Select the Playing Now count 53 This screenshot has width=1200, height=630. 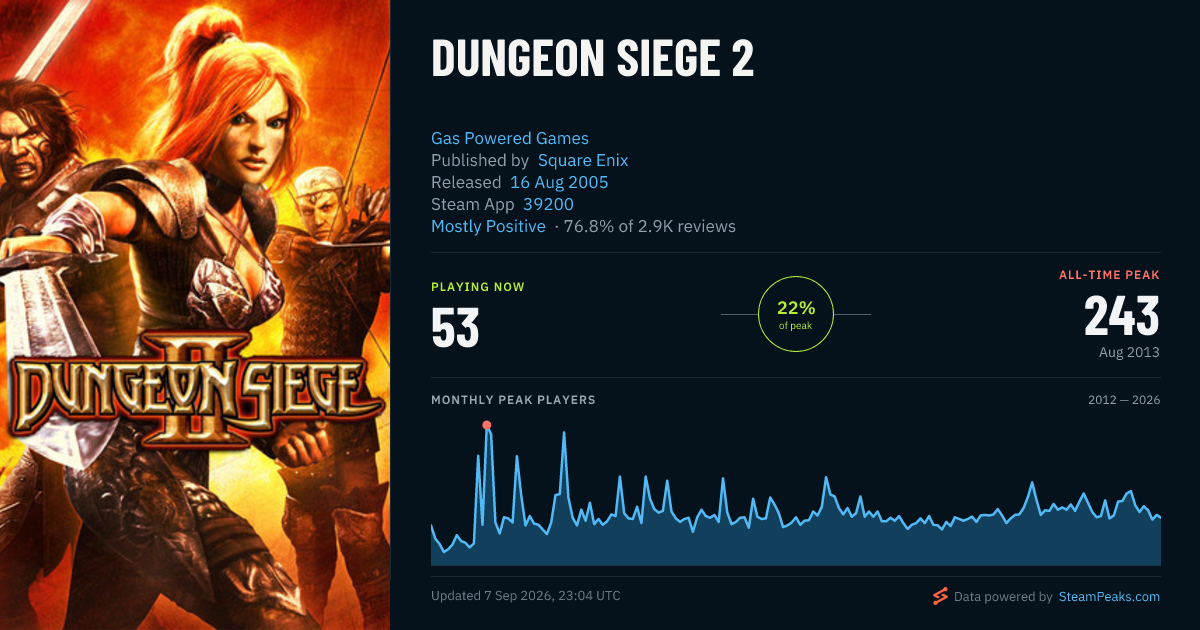click(455, 327)
